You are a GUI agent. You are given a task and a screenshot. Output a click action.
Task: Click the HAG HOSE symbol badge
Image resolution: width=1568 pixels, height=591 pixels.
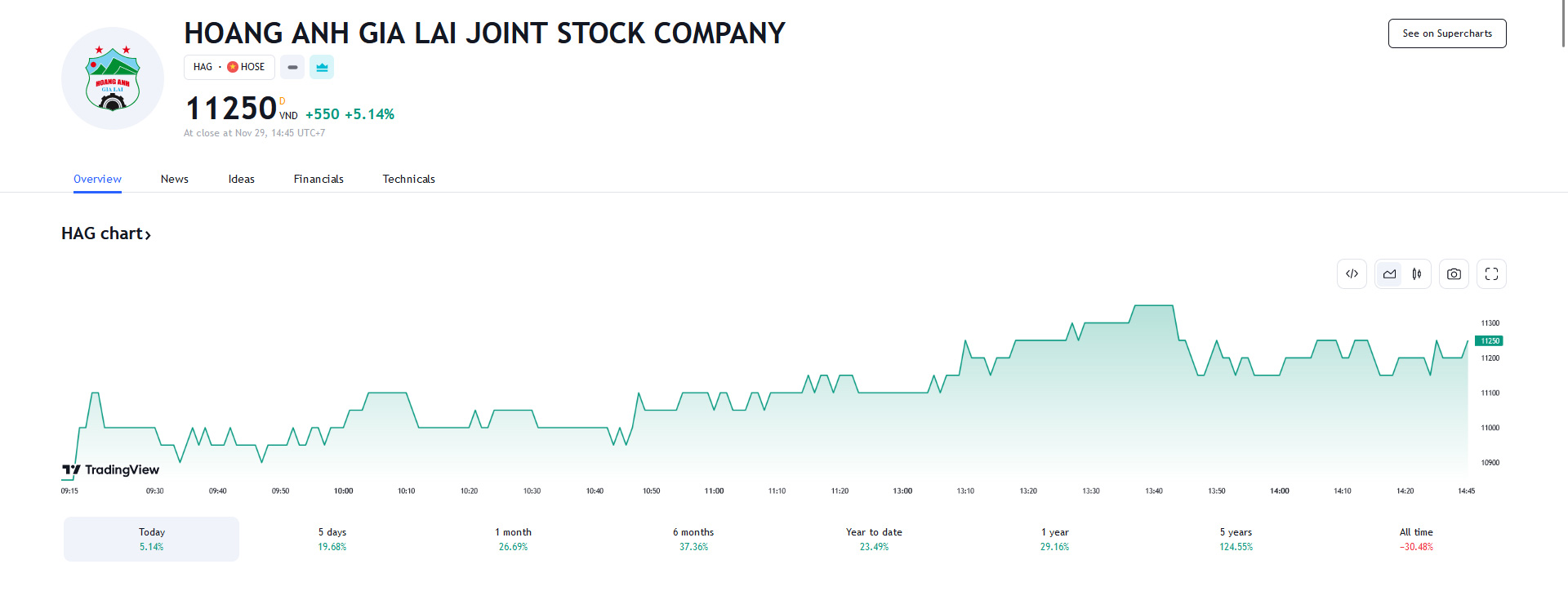pyautogui.click(x=229, y=67)
